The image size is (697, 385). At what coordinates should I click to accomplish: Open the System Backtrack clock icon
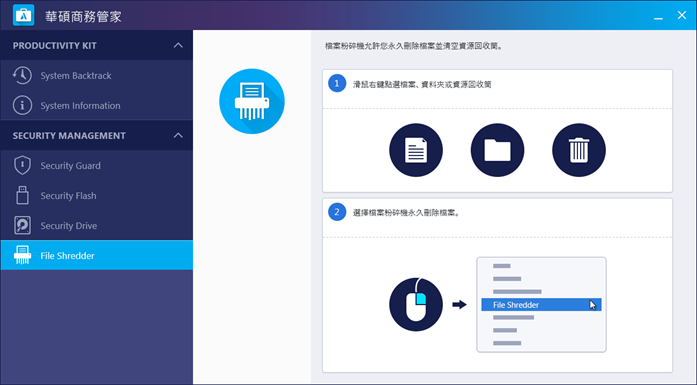click(x=22, y=76)
